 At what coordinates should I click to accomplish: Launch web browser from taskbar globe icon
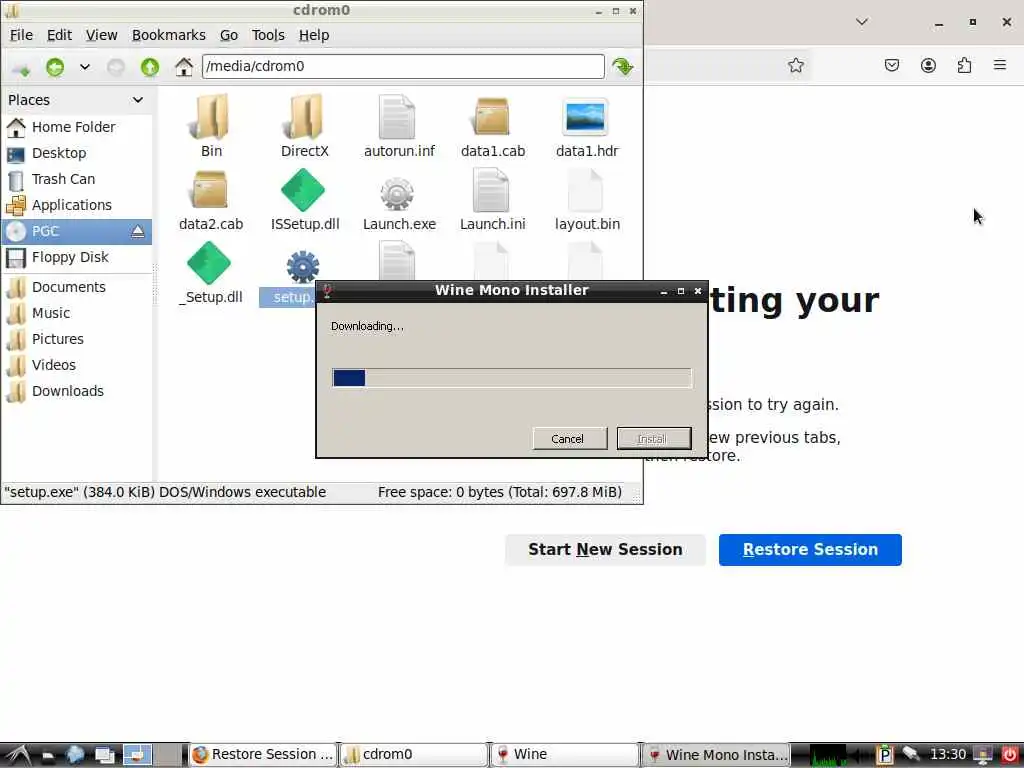[76, 755]
